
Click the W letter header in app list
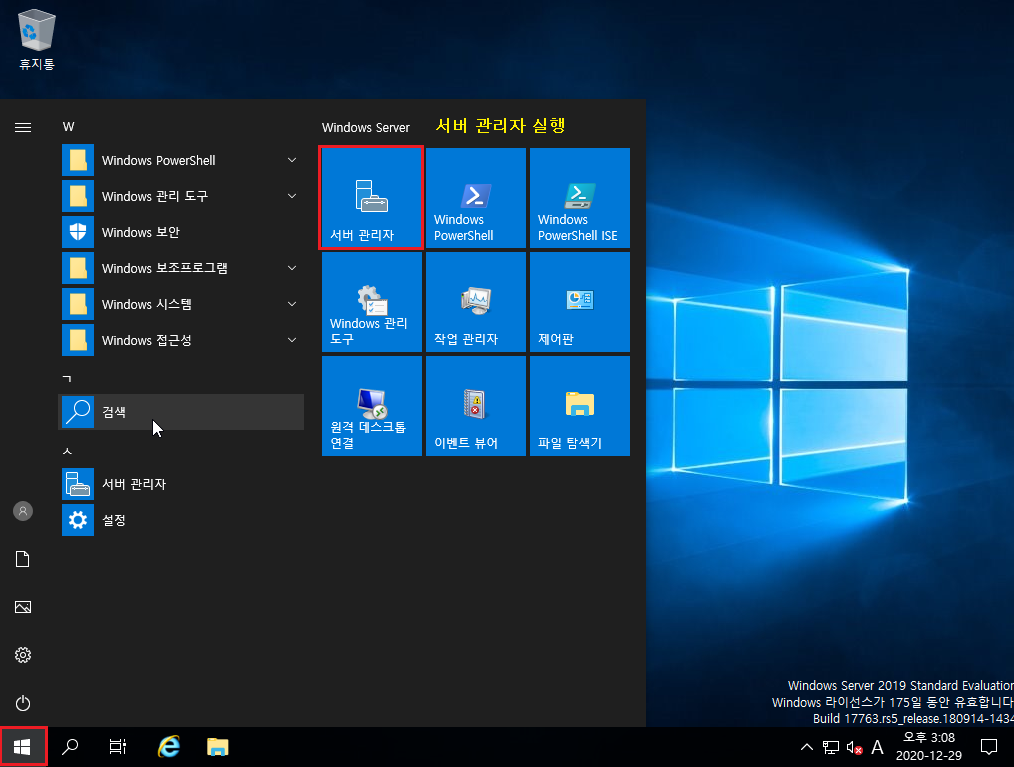[x=69, y=127]
